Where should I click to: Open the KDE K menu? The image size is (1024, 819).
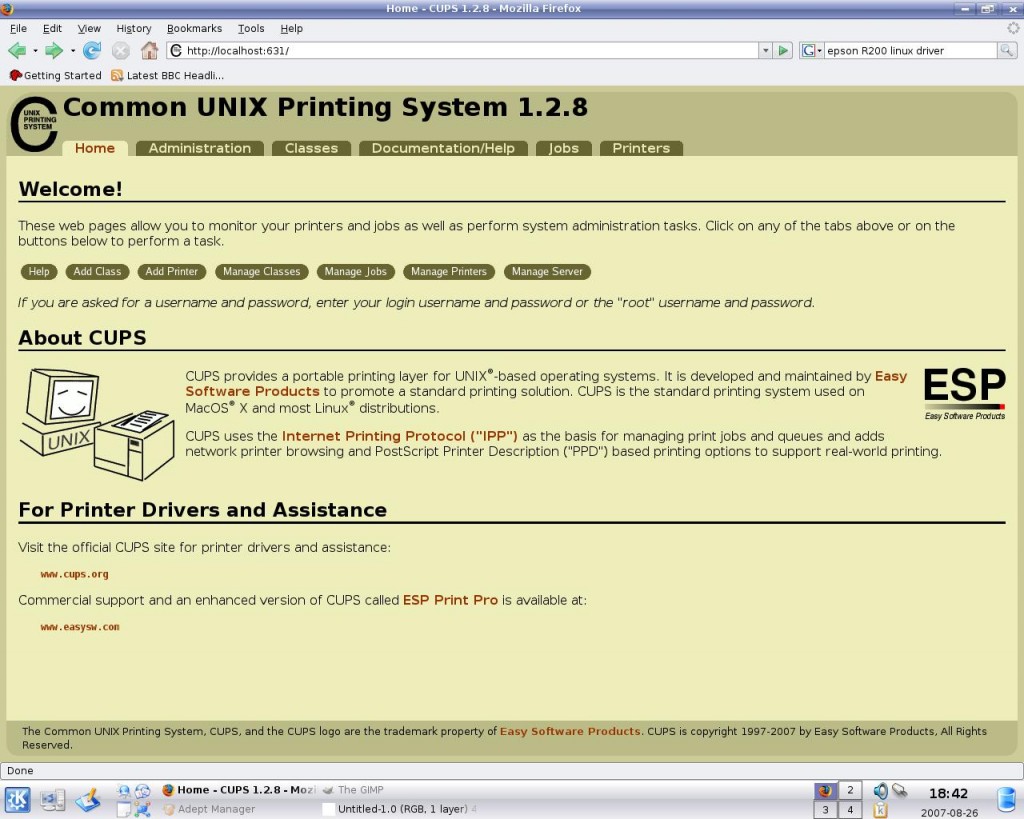pos(17,799)
